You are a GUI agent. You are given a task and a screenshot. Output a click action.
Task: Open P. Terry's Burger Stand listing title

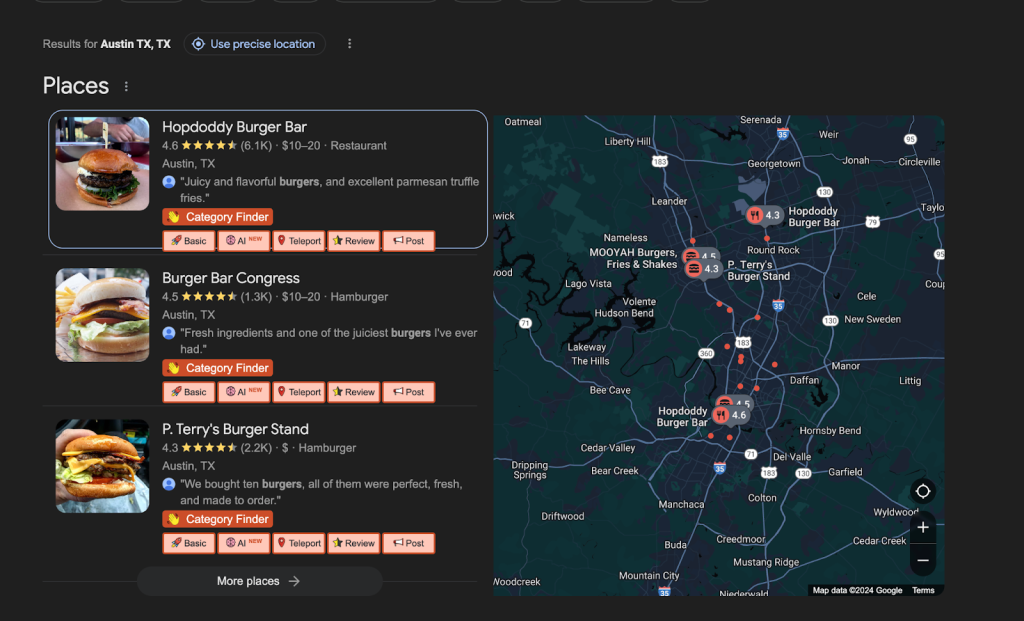click(x=235, y=429)
